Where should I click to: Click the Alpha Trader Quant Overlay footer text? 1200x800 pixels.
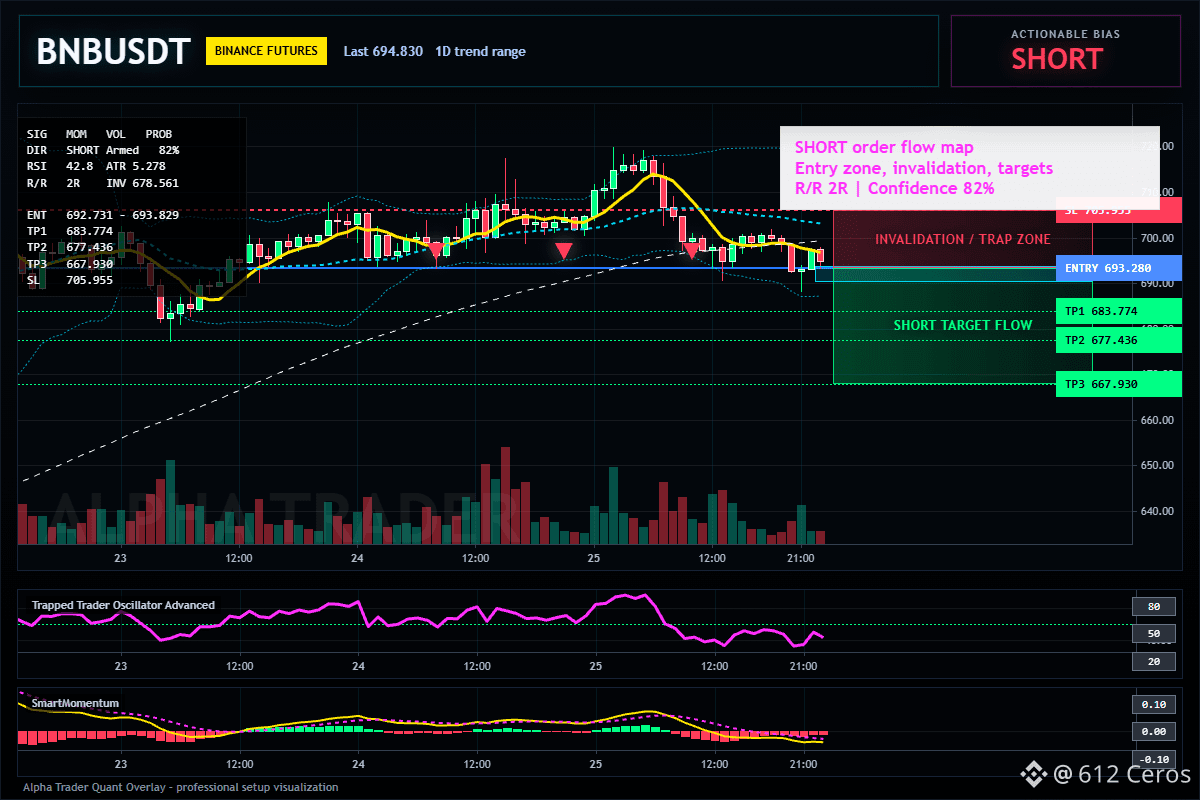(181, 787)
